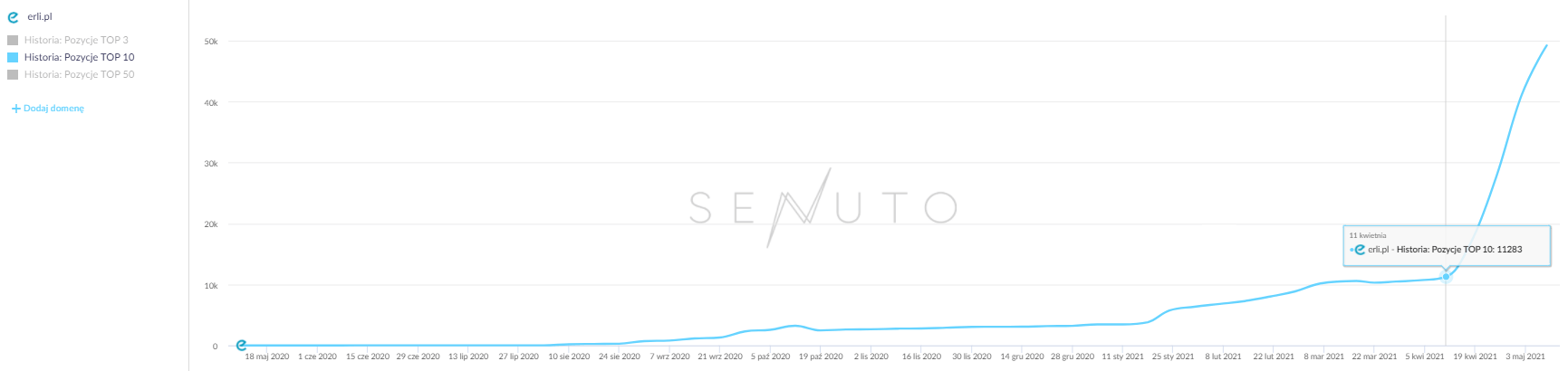Hide the Historia: Pozycje TOP 10 series
Viewport: 1568px width, 371px height.
tap(79, 57)
